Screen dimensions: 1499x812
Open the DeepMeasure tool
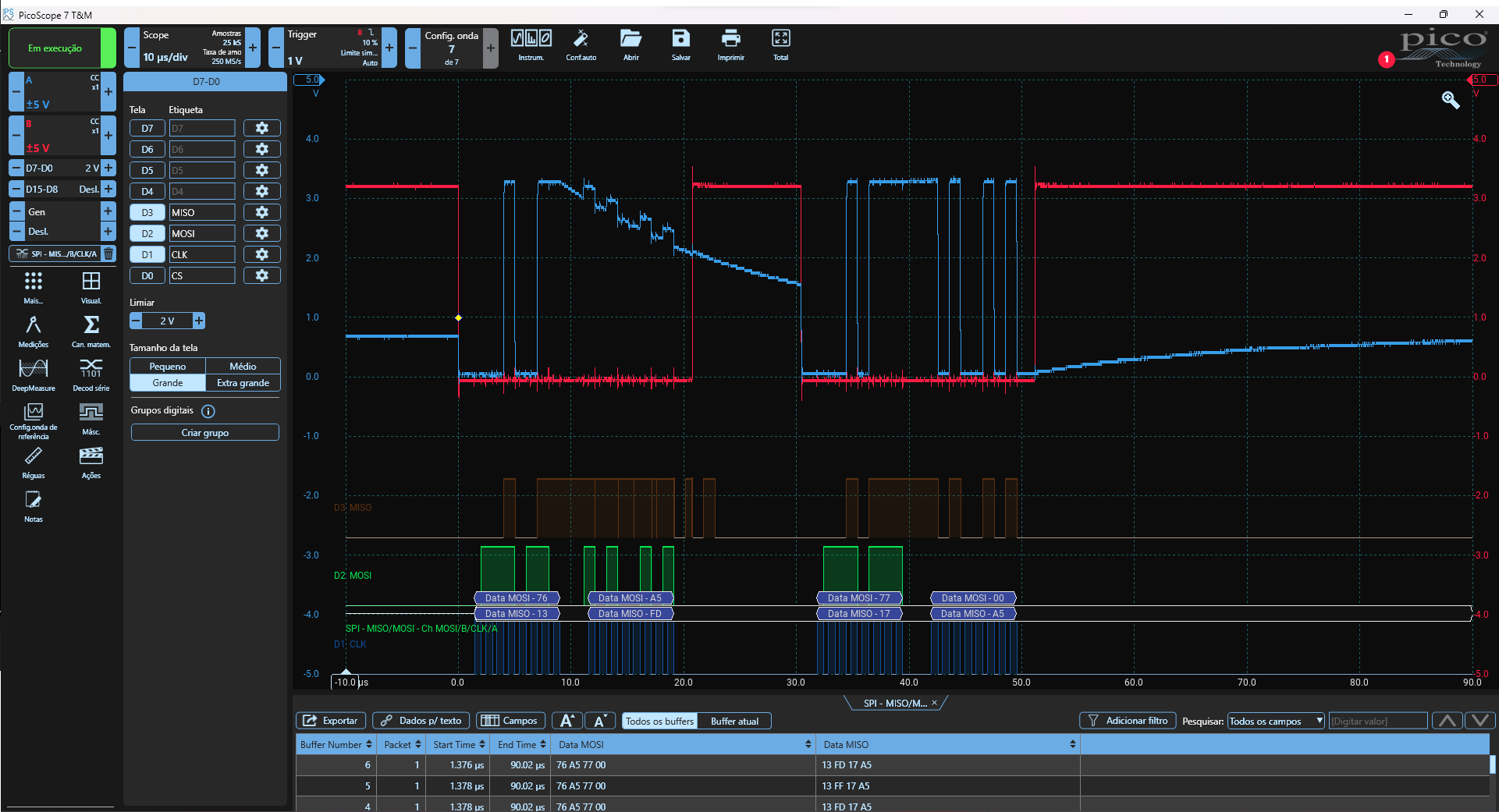click(x=33, y=375)
